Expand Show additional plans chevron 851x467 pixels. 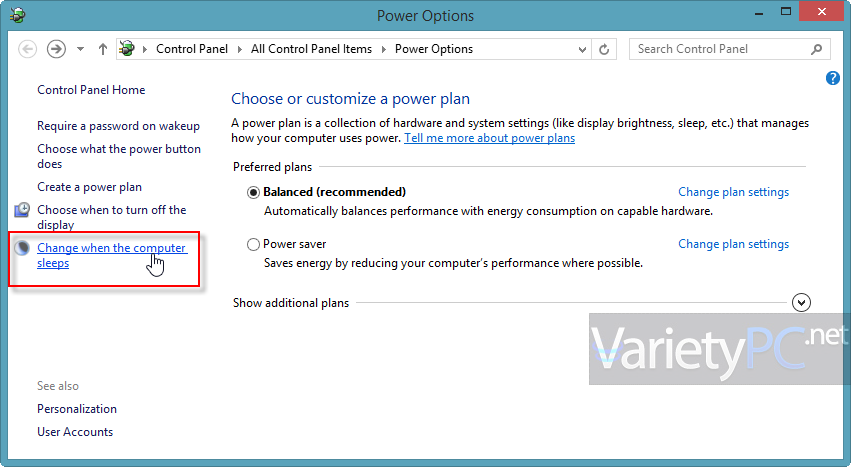tap(801, 302)
